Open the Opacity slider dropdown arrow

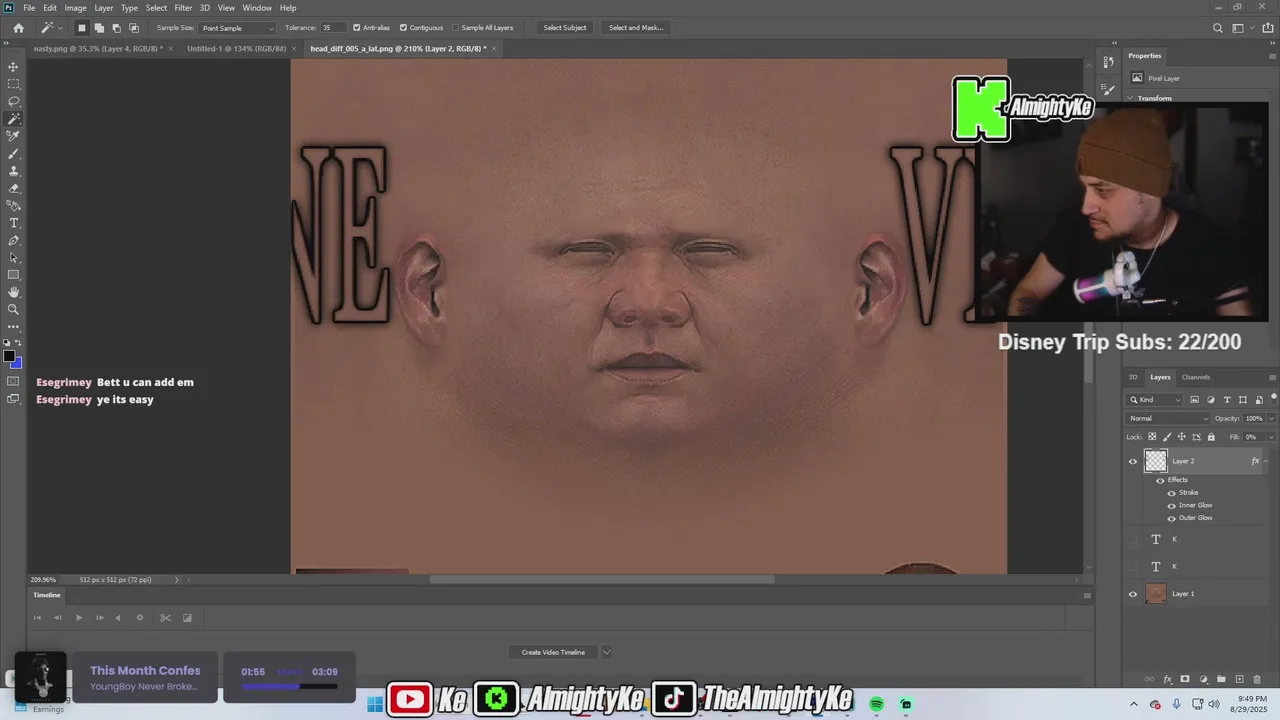[x=1272, y=418]
